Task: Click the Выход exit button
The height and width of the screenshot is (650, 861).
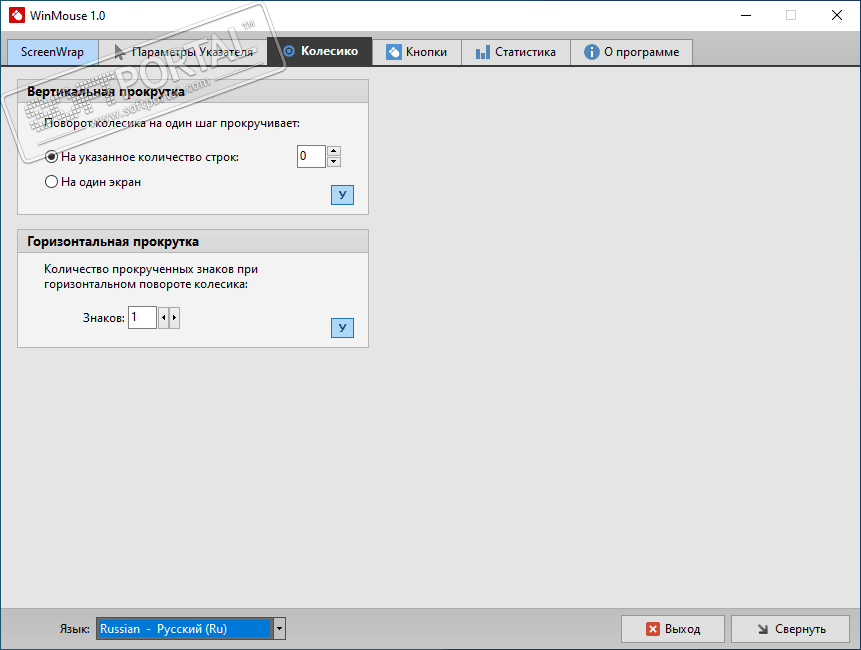Action: (673, 629)
